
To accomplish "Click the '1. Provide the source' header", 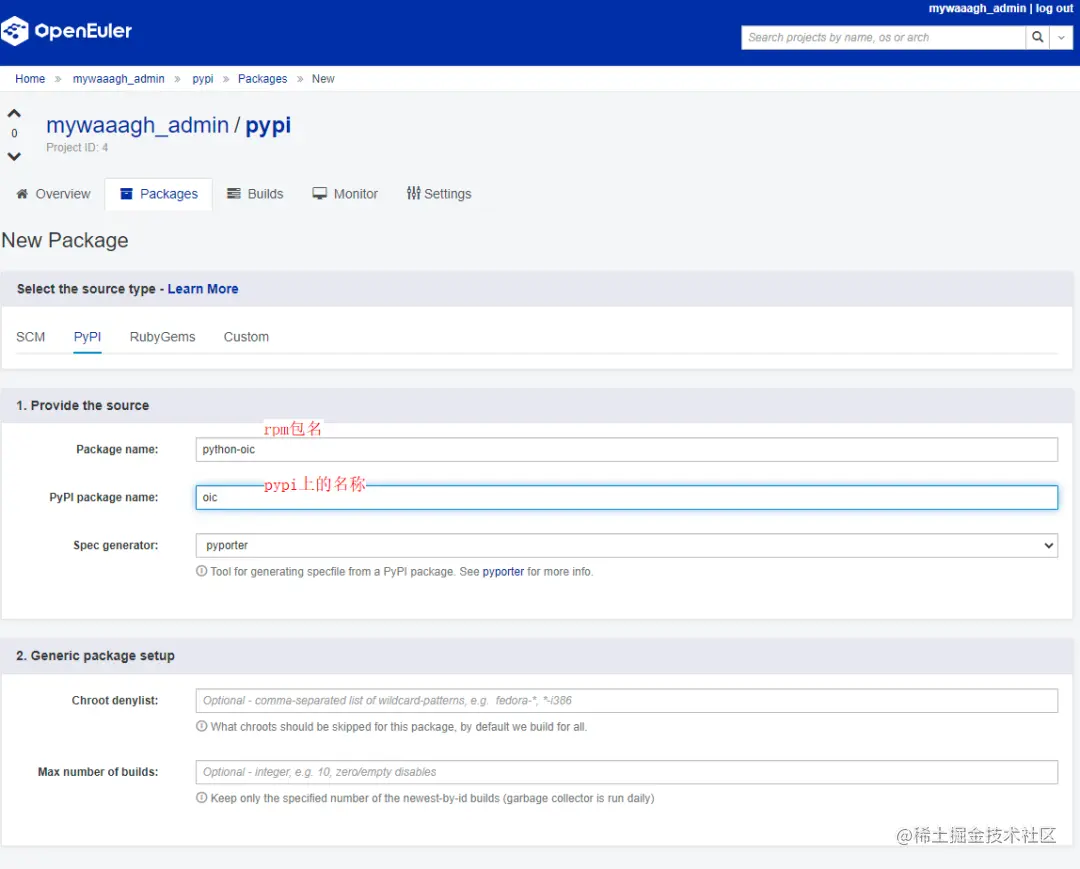I will [x=83, y=406].
